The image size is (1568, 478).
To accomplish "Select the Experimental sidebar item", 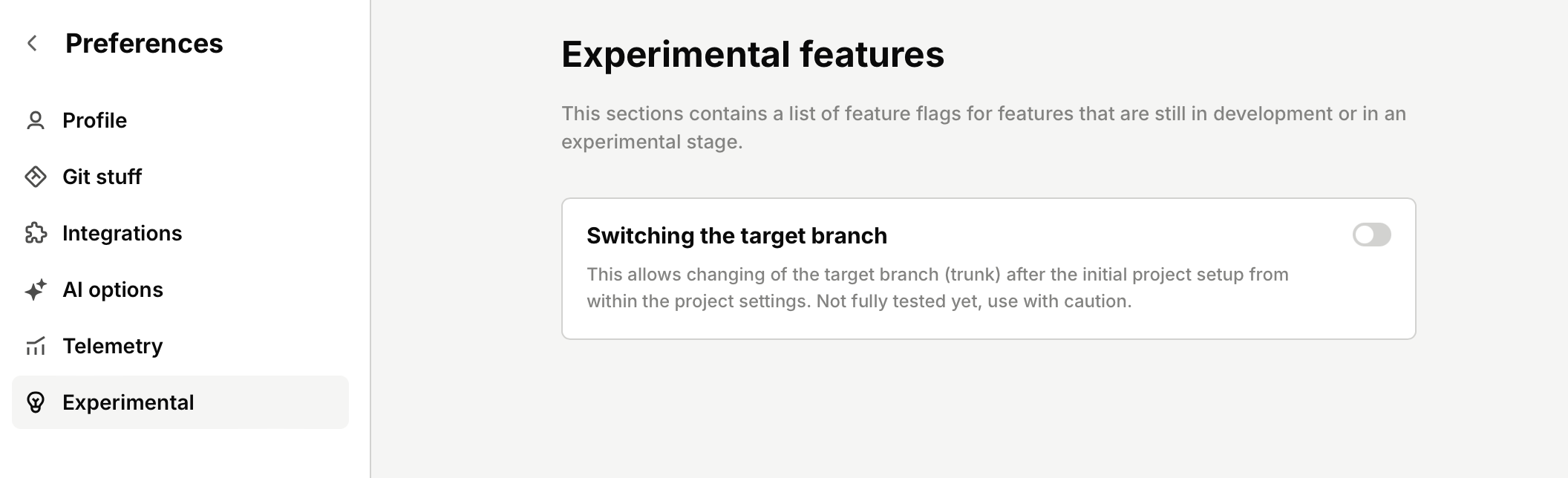I will 180,402.
